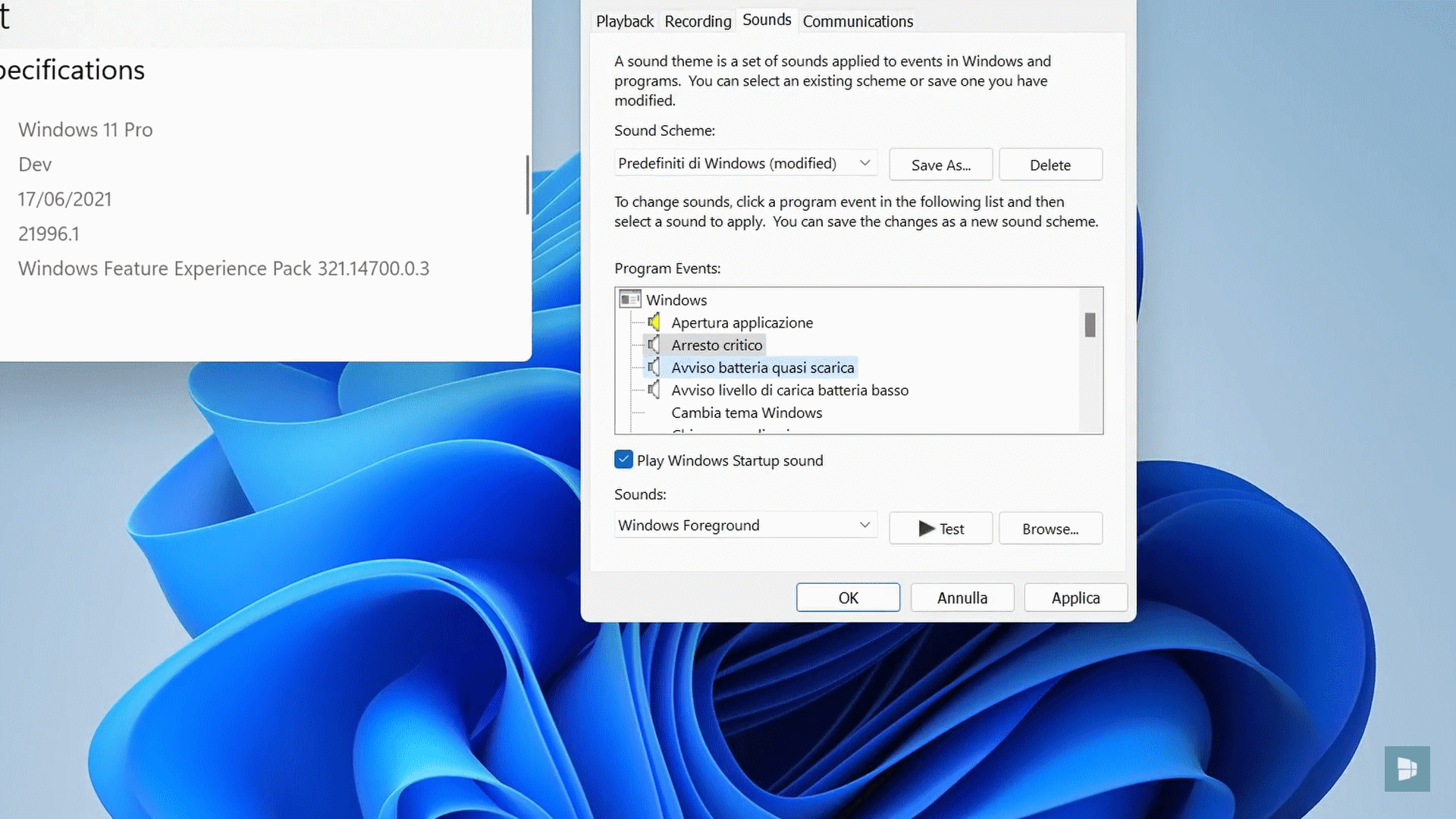Click speaker icon beside Avviso livello di carica batteria basso
1456x819 pixels.
654,391
